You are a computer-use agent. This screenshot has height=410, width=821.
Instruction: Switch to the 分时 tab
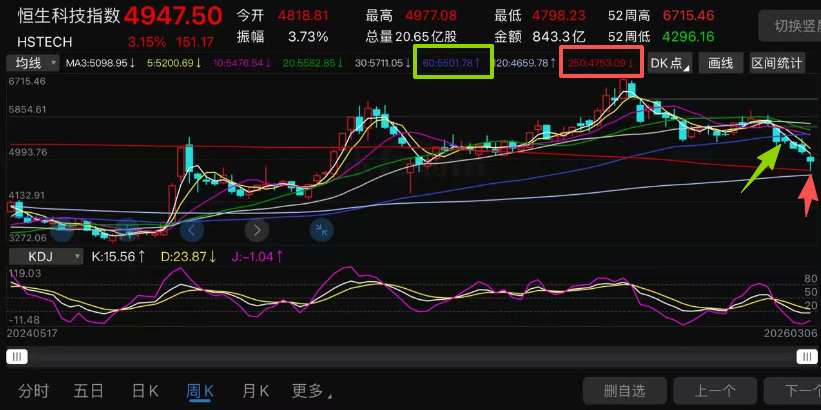click(x=34, y=391)
